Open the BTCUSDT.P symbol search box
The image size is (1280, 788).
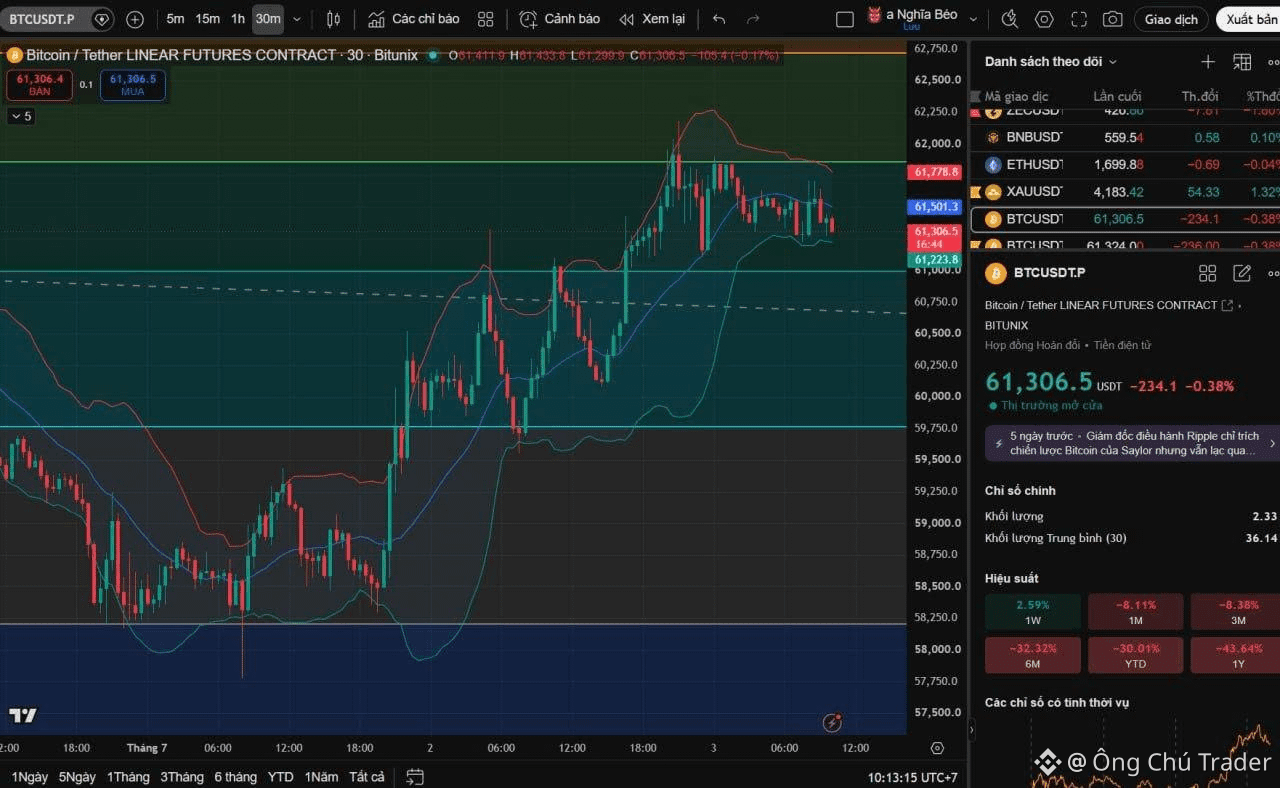click(x=59, y=19)
